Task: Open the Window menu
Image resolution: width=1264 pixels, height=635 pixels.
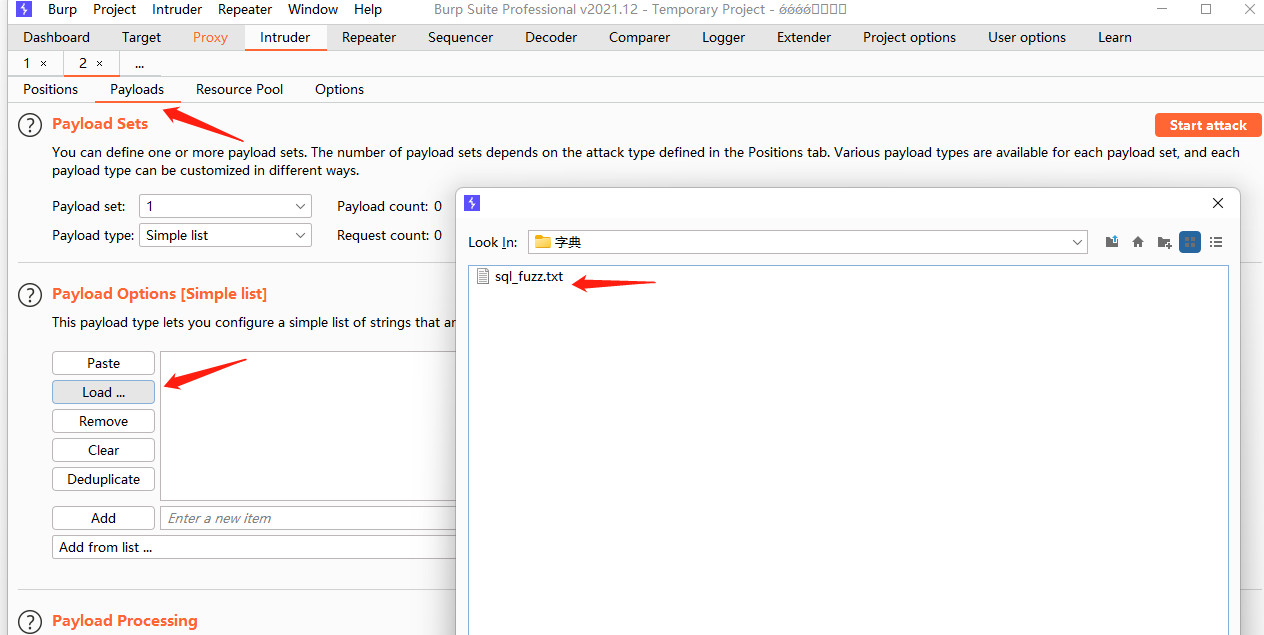Action: tap(313, 9)
